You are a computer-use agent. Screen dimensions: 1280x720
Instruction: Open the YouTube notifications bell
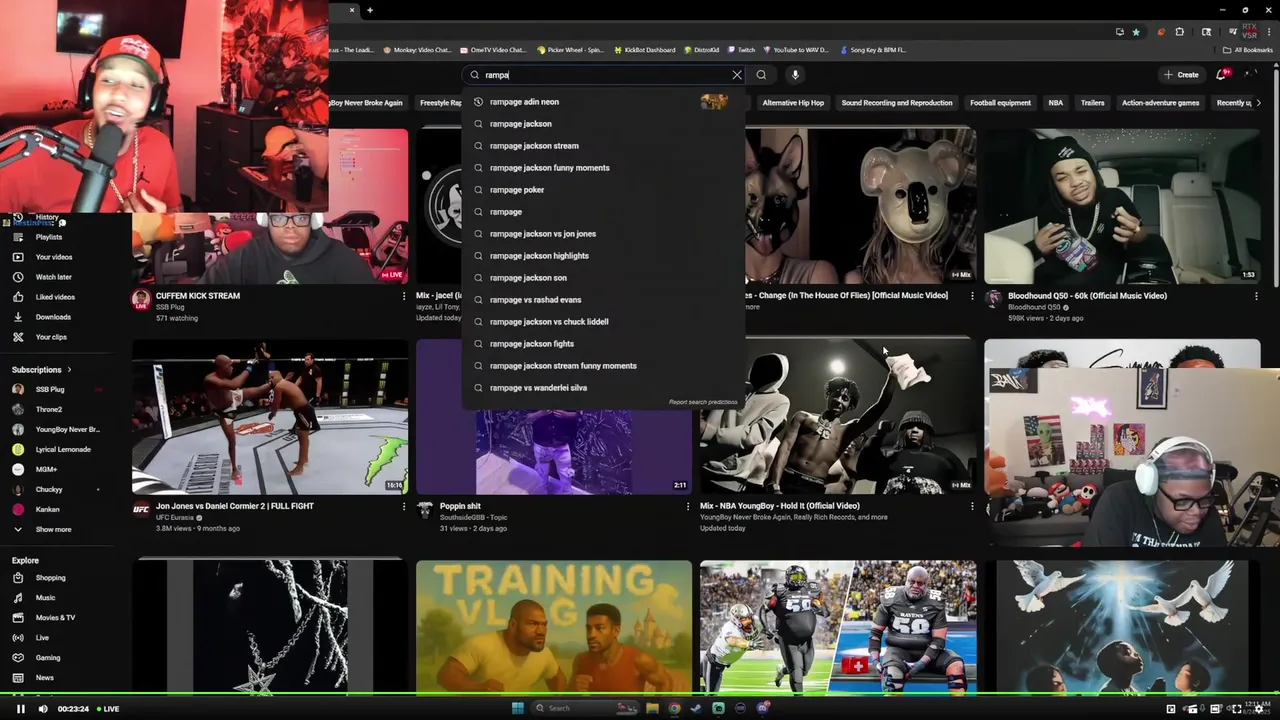point(1221,75)
